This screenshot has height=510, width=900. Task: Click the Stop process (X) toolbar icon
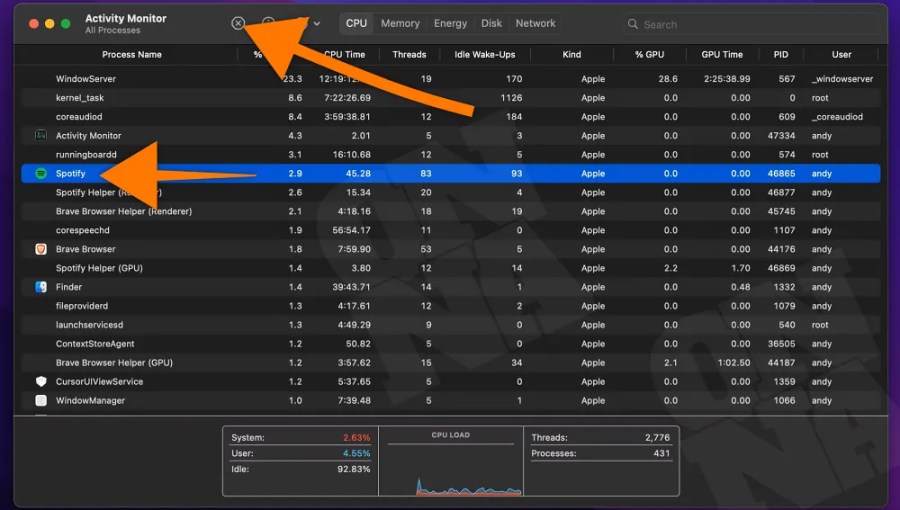point(238,23)
